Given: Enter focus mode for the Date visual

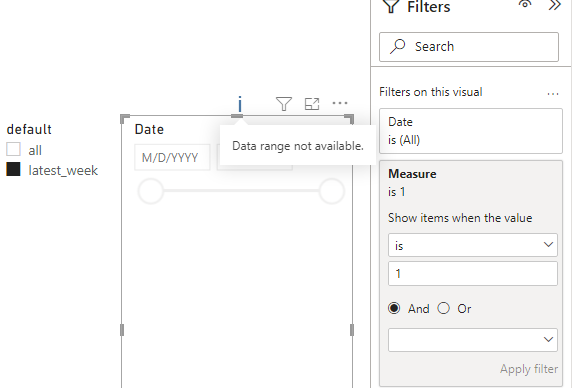Looking at the screenshot, I should 312,104.
